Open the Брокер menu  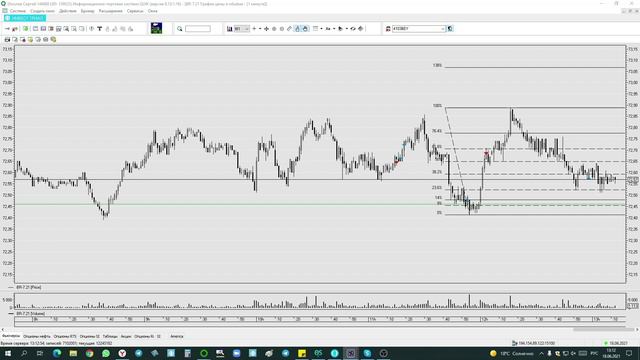87,11
